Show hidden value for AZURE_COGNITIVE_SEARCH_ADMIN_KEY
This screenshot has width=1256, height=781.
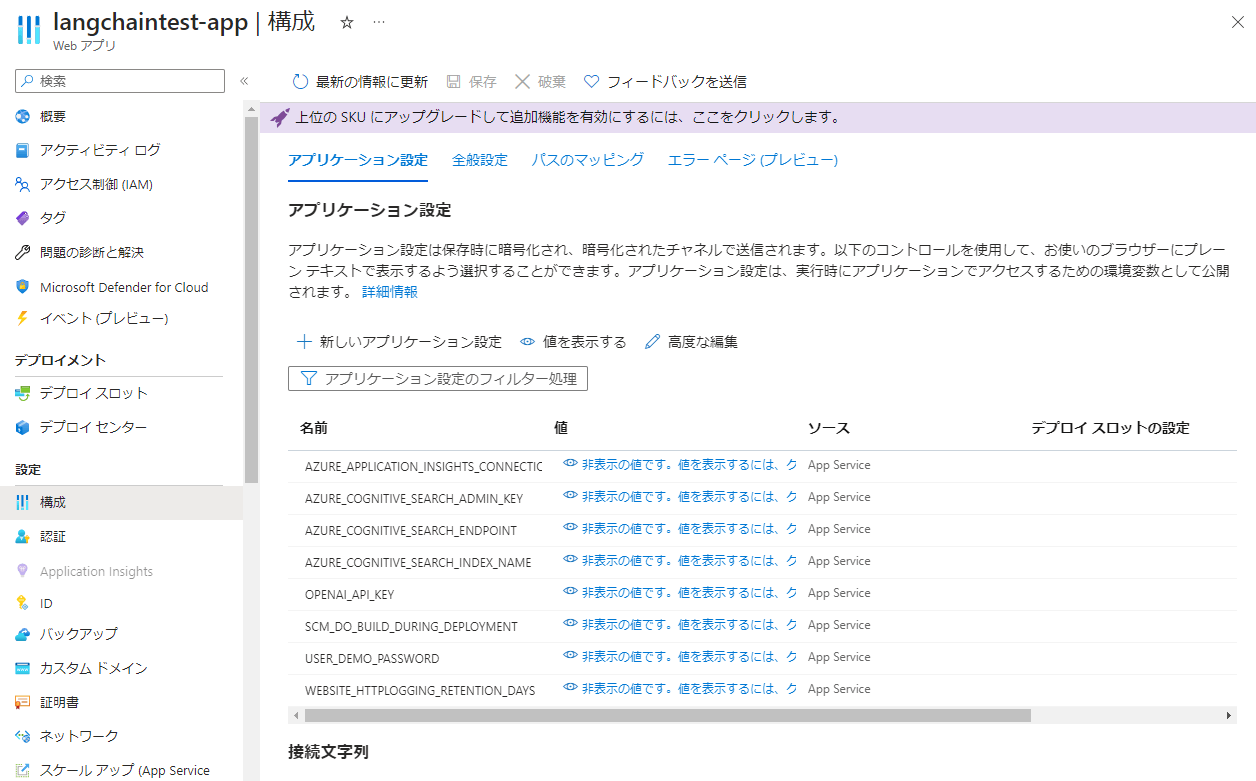pyautogui.click(x=680, y=496)
